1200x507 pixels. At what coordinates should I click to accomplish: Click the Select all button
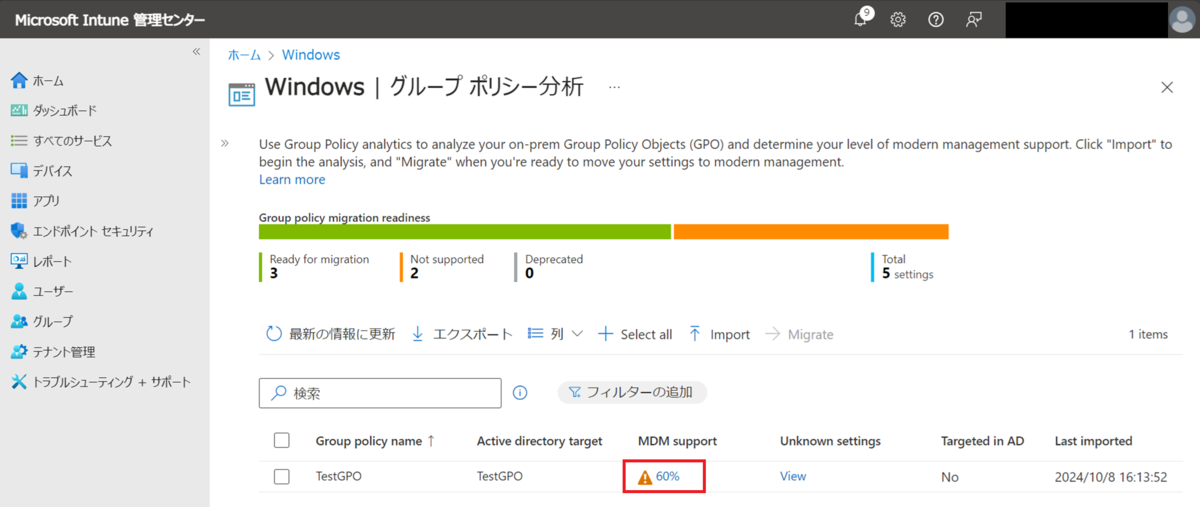635,334
